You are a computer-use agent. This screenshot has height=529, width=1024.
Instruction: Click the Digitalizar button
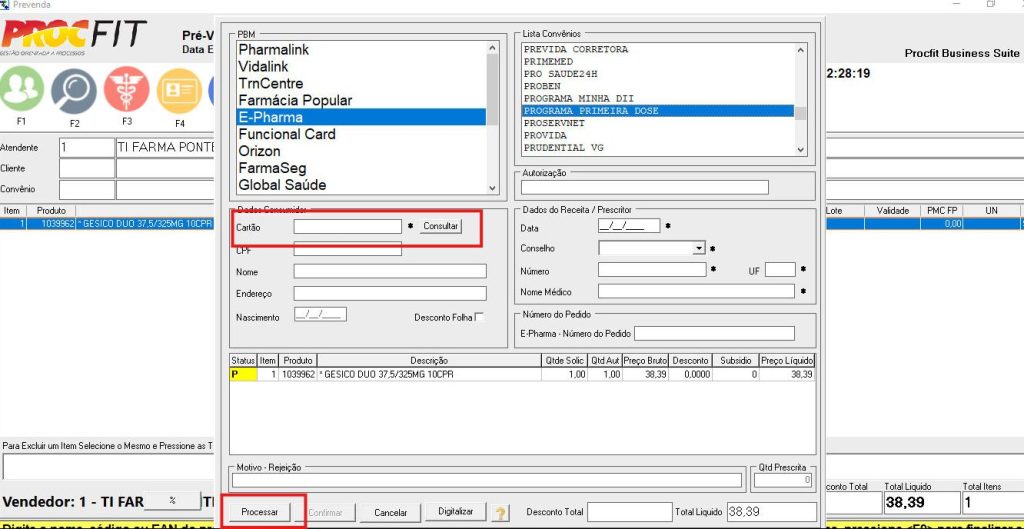(456, 512)
